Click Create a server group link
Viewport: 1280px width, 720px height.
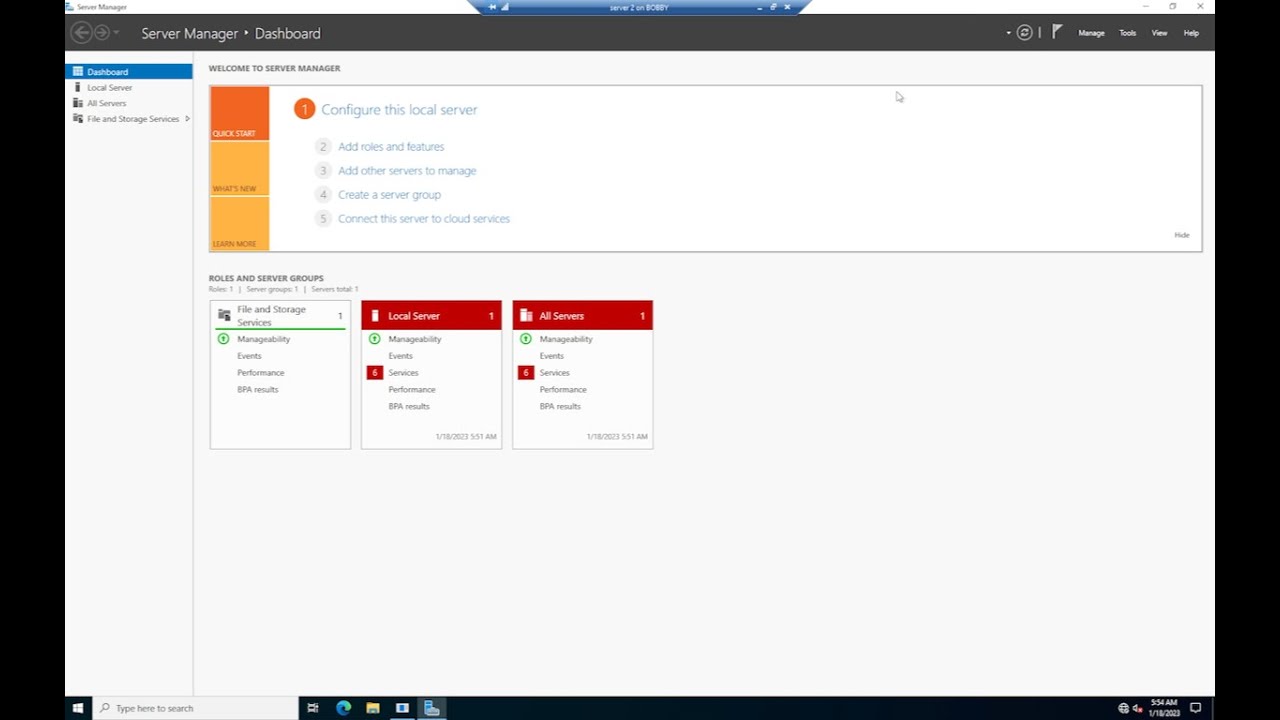point(389,195)
